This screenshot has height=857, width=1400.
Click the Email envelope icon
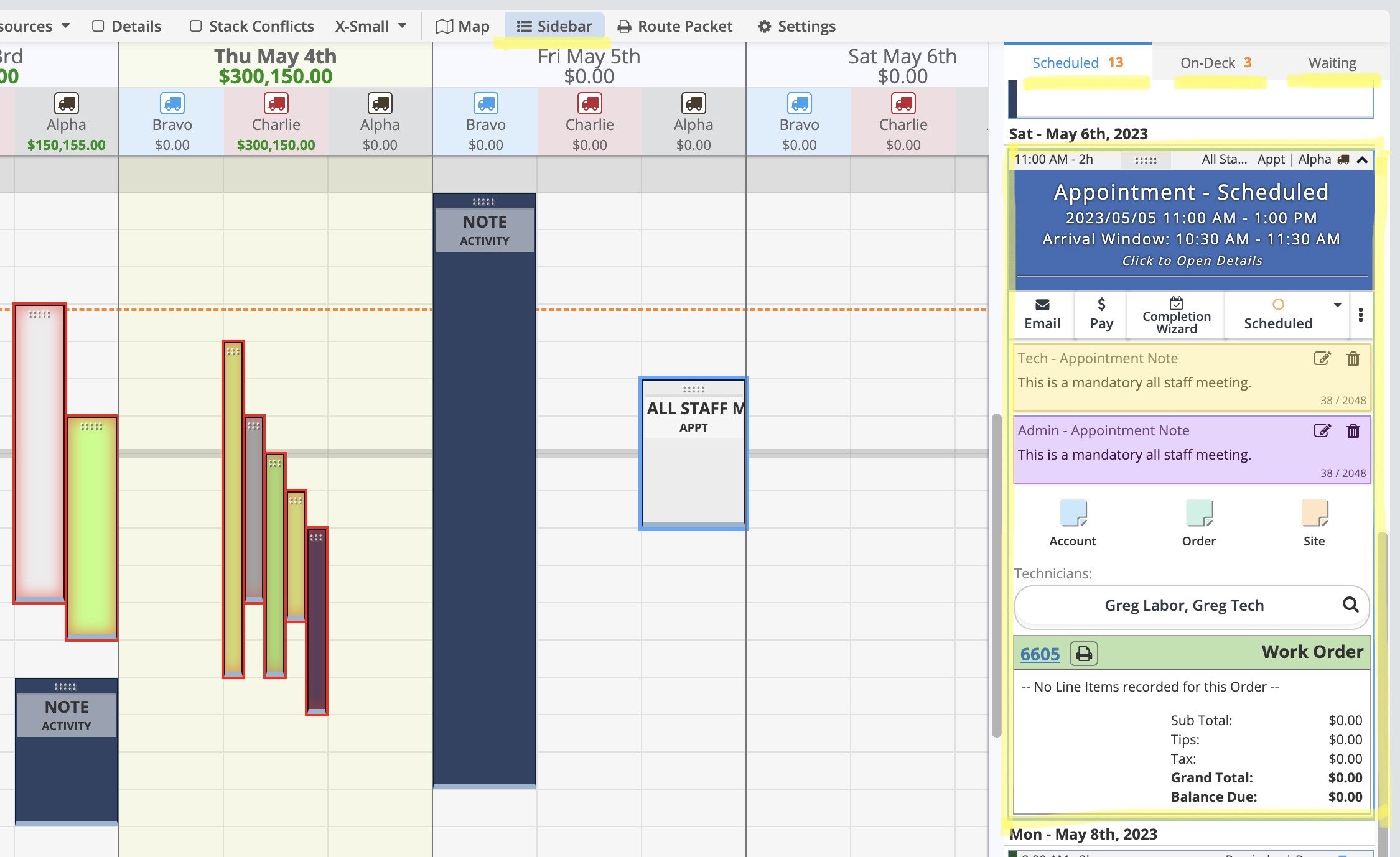[1042, 305]
